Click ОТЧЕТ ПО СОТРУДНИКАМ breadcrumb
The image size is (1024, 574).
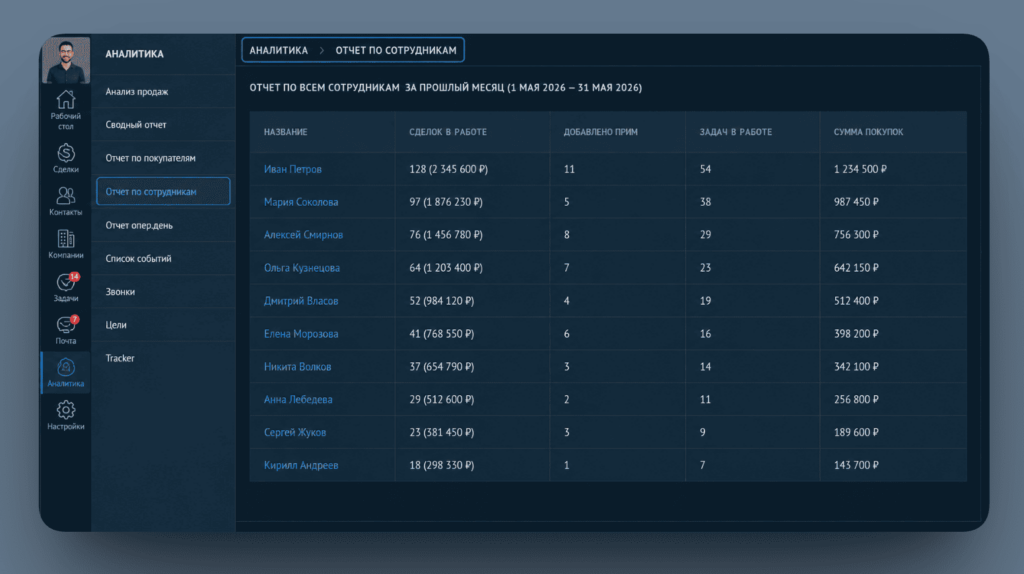tap(396, 50)
